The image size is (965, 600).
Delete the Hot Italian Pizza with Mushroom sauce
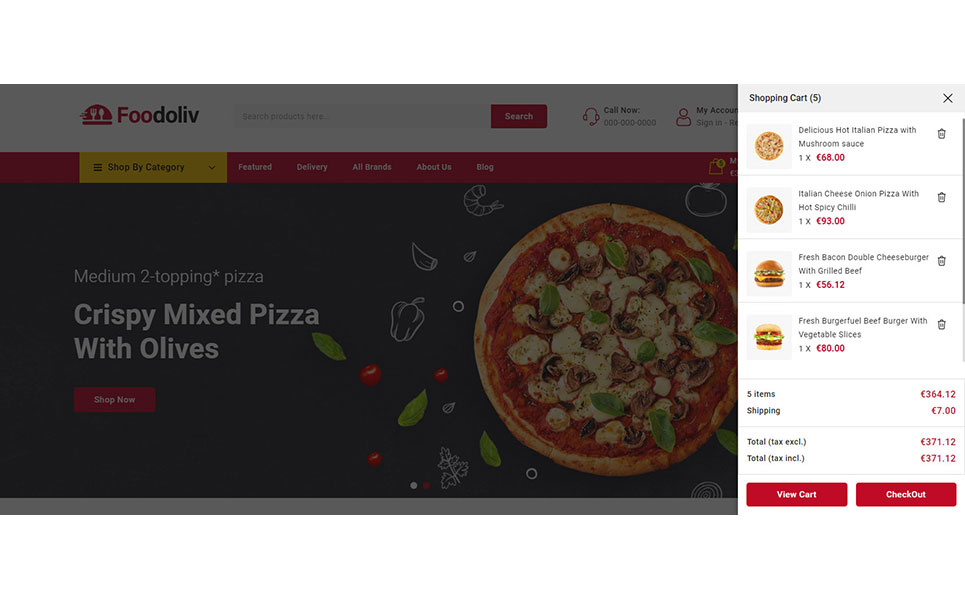(x=941, y=134)
